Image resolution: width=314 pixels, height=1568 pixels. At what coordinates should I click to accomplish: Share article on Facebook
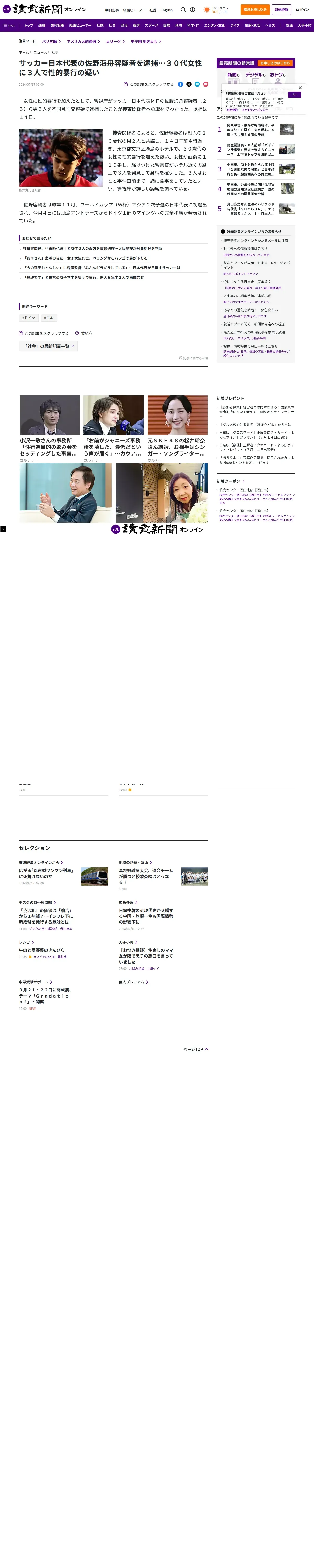click(x=181, y=84)
